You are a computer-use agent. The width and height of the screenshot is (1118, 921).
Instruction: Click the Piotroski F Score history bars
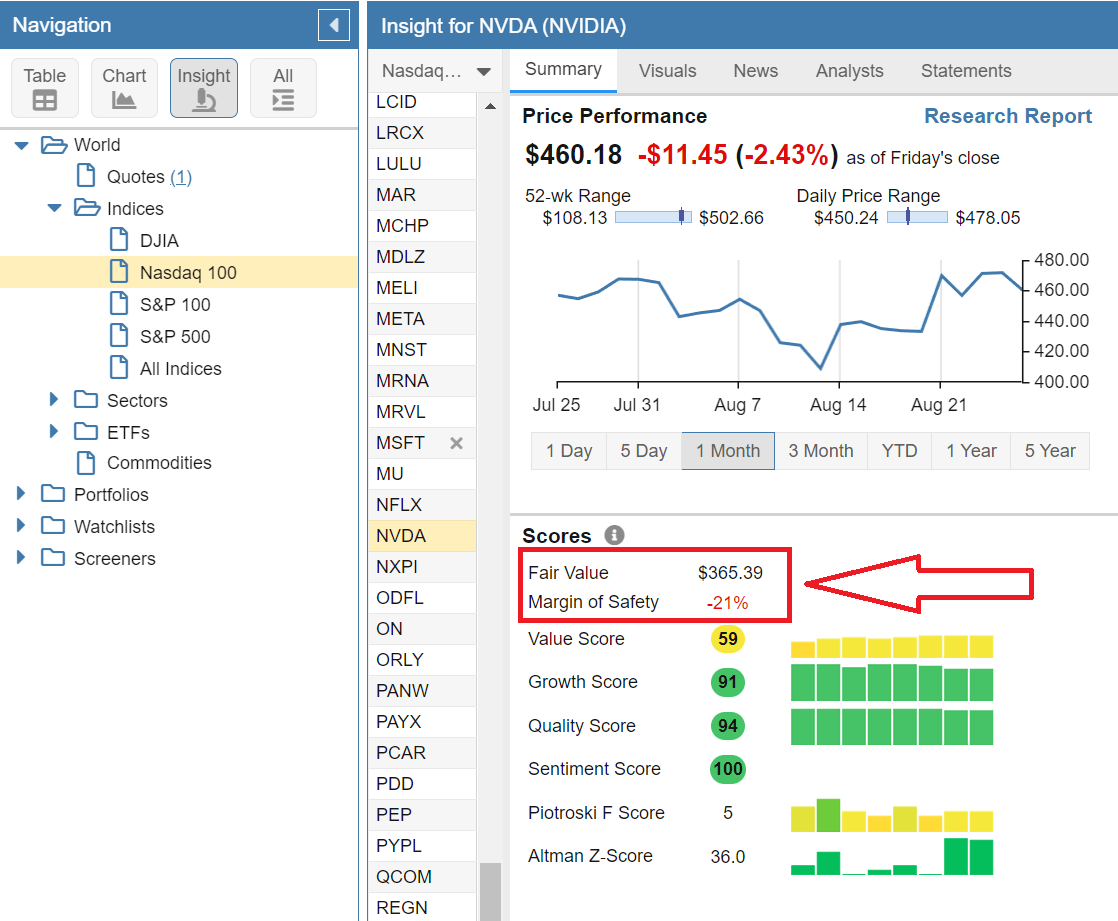tap(891, 815)
